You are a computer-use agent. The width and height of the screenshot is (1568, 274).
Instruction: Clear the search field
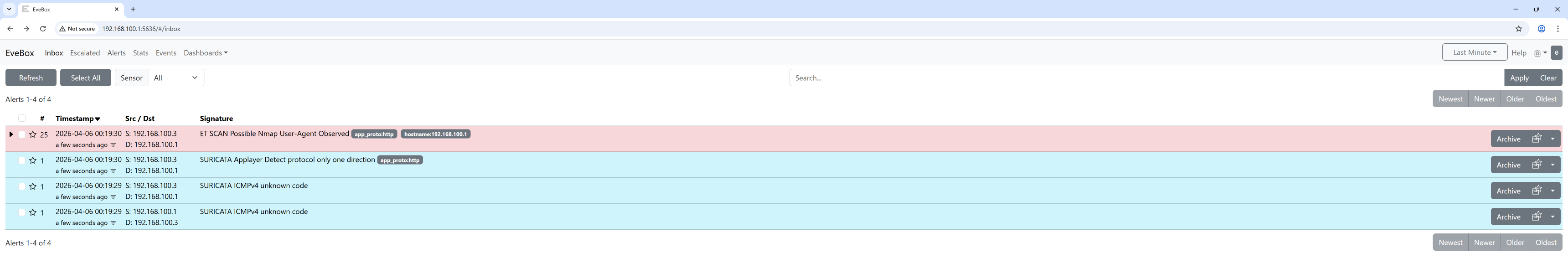[1548, 78]
